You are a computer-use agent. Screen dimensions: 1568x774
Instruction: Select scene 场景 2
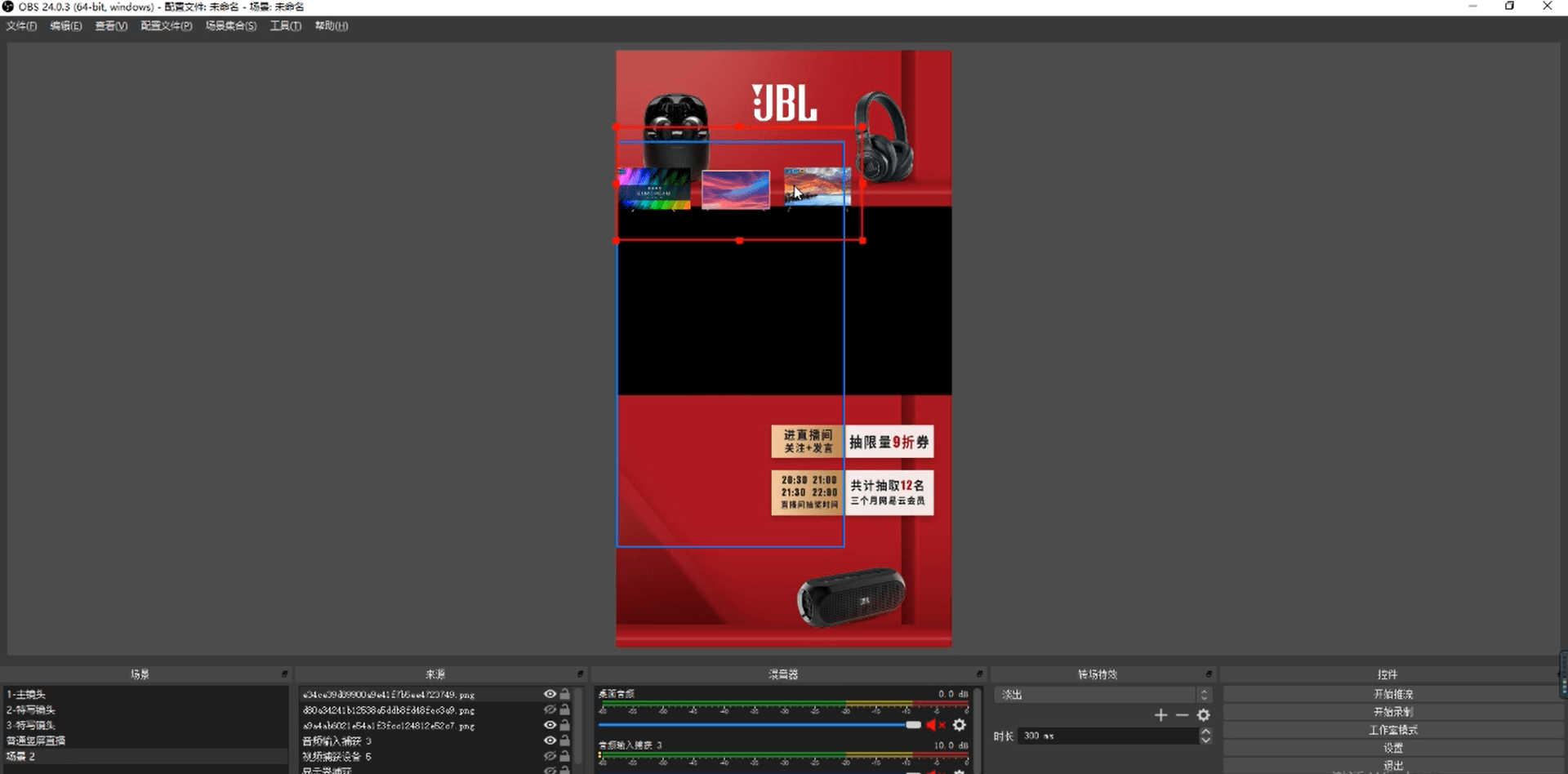pyautogui.click(x=145, y=756)
